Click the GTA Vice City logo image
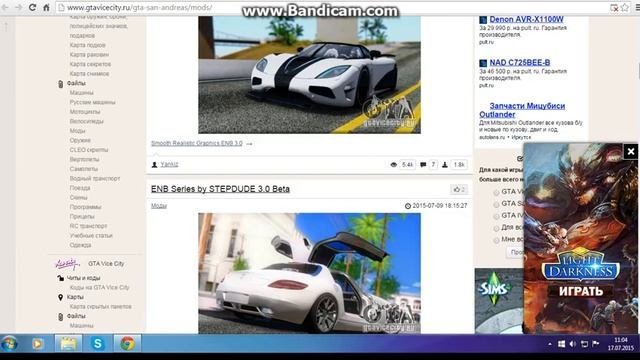640x360 pixels. tap(67, 264)
